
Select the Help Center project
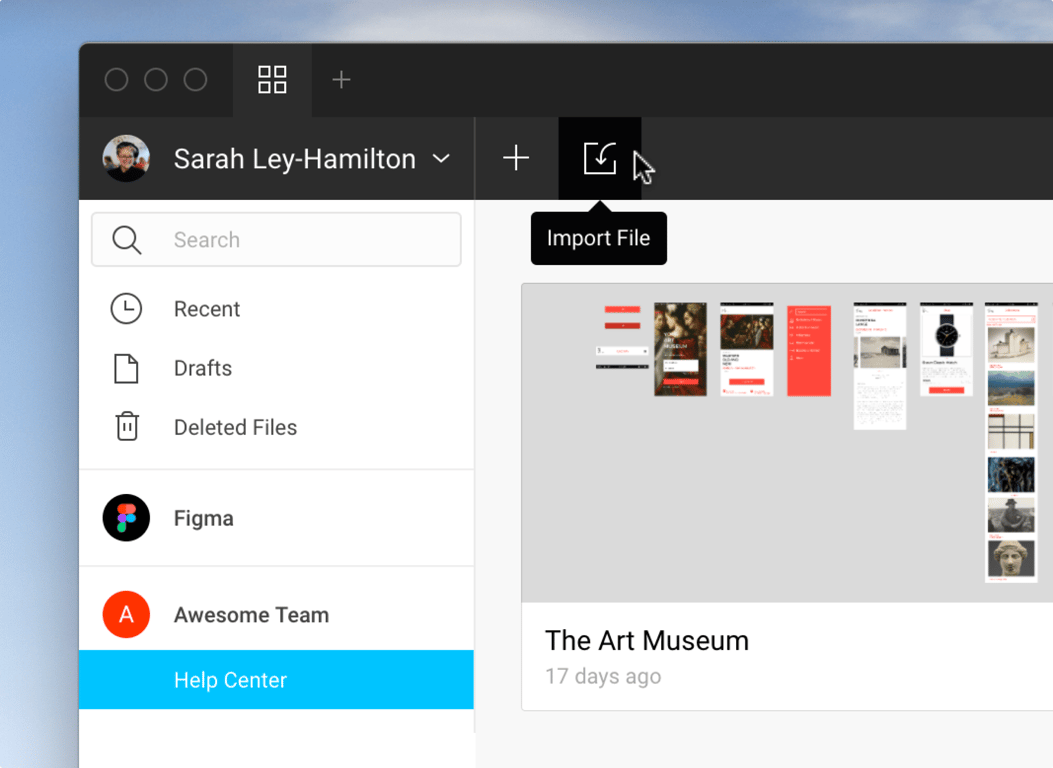click(231, 680)
